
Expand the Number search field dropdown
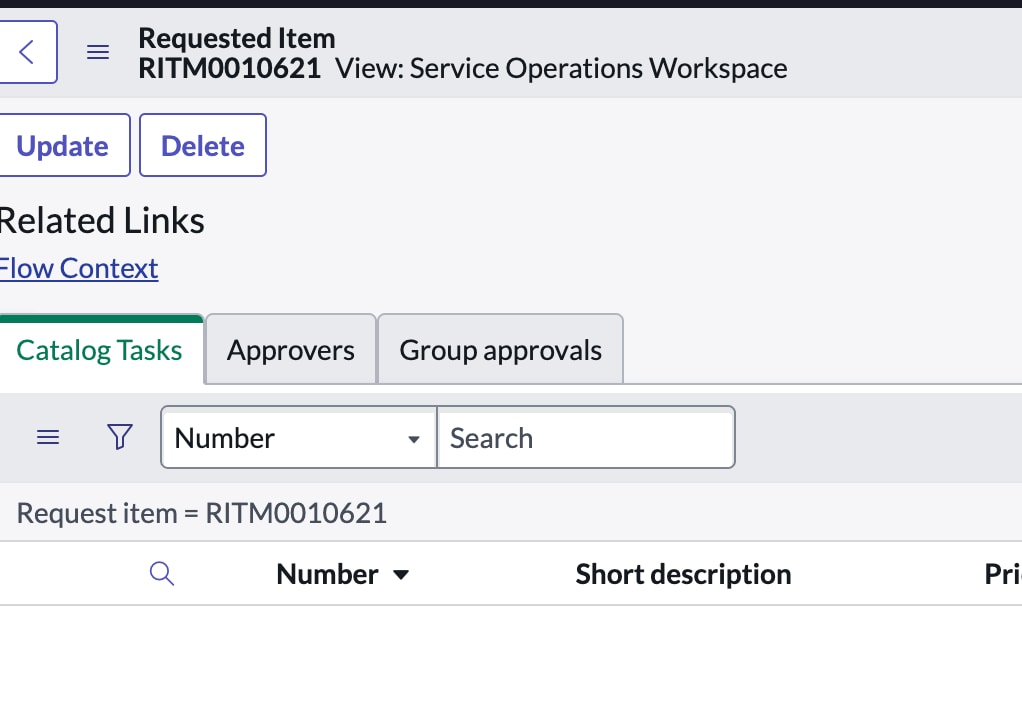(298, 437)
